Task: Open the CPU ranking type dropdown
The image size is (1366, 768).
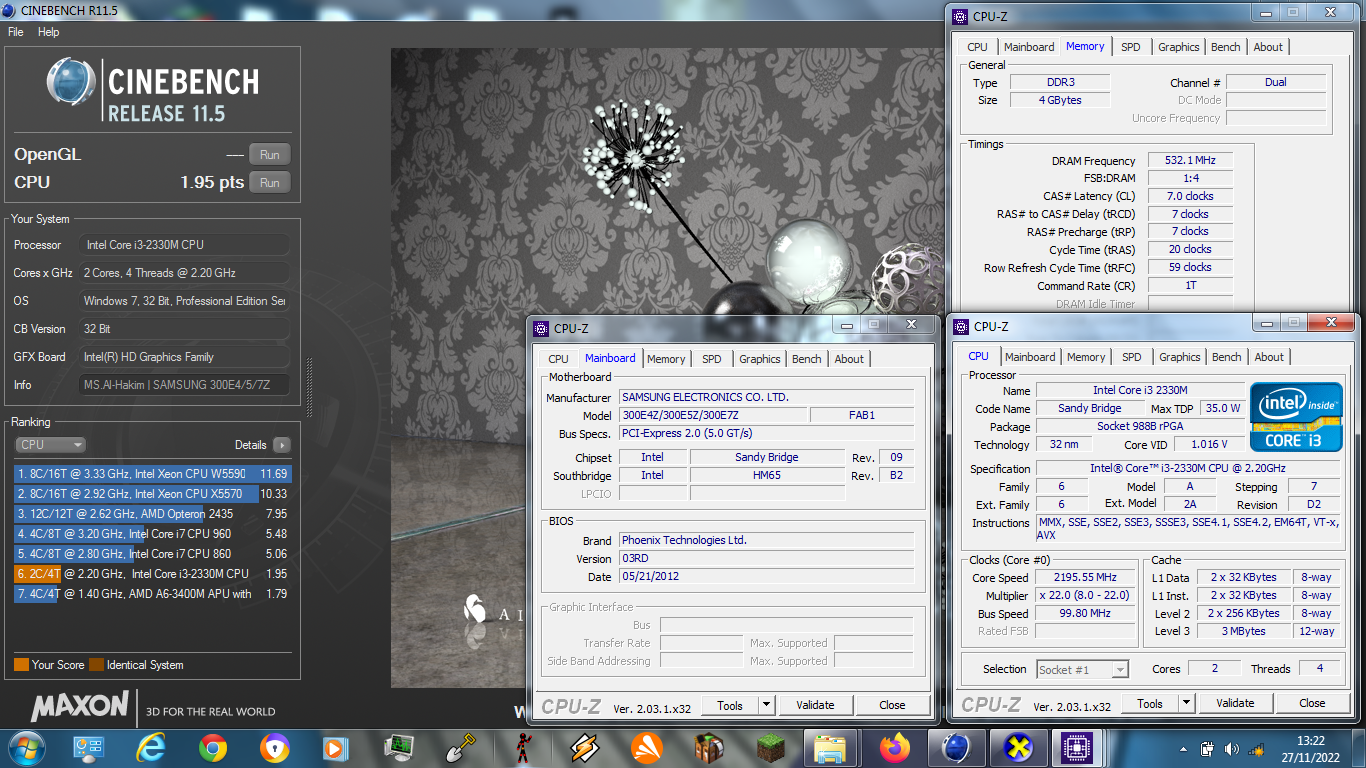Action: tap(51, 445)
